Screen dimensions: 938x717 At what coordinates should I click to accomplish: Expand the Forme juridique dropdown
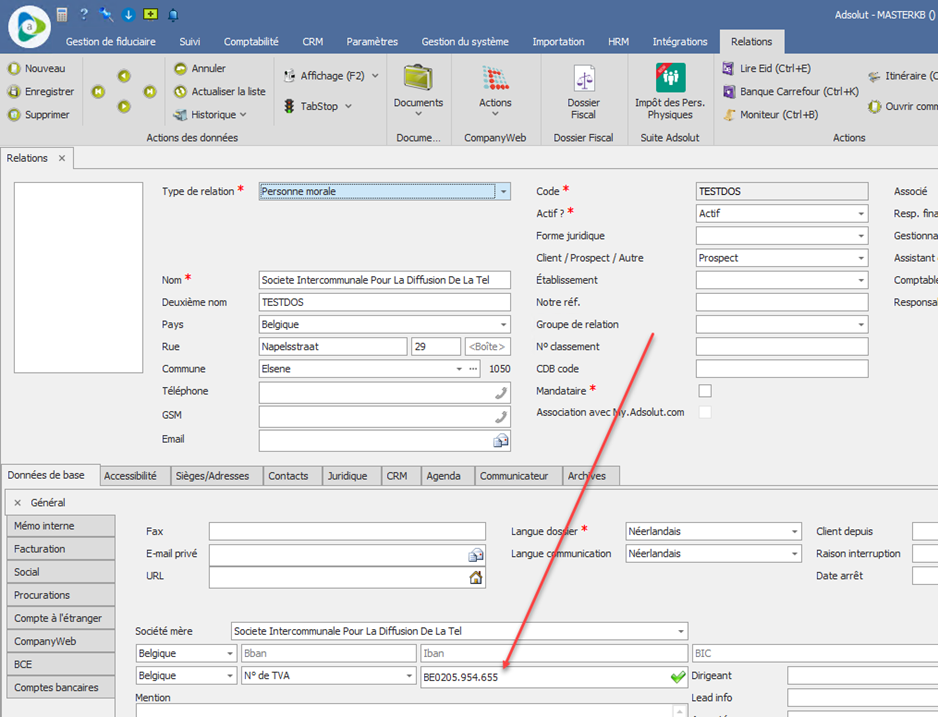(x=861, y=236)
